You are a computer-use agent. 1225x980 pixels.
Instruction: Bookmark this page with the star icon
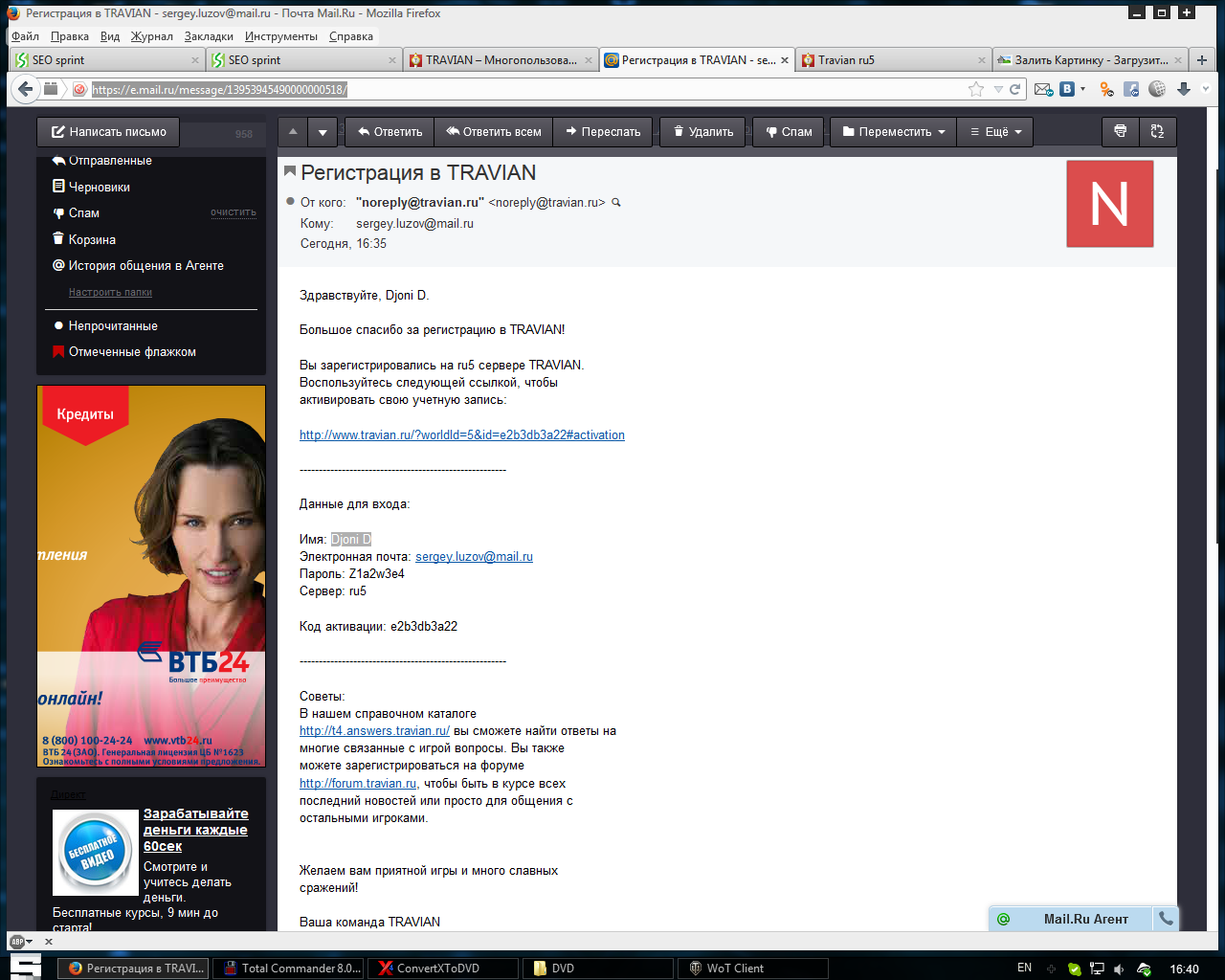[976, 89]
